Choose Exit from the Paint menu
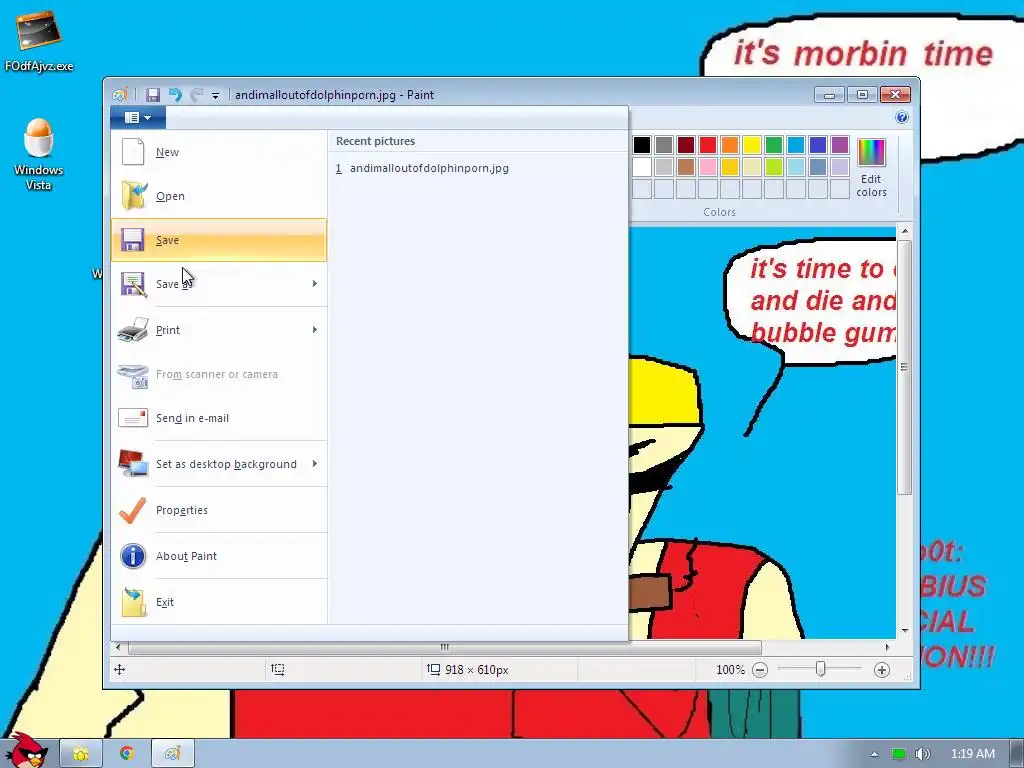1024x768 pixels. click(219, 602)
